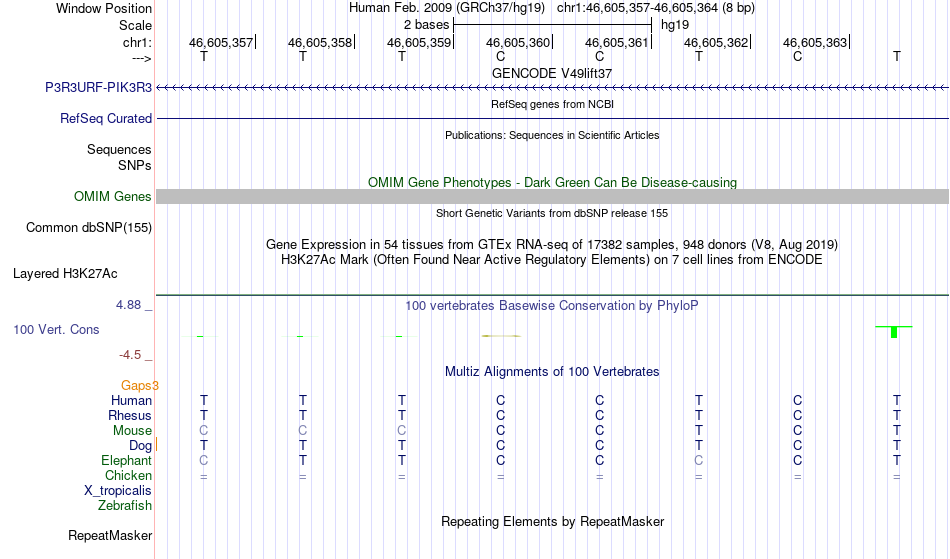Click position label 46,605,362 on ruler
The height and width of the screenshot is (559, 950).
[x=716, y=42]
